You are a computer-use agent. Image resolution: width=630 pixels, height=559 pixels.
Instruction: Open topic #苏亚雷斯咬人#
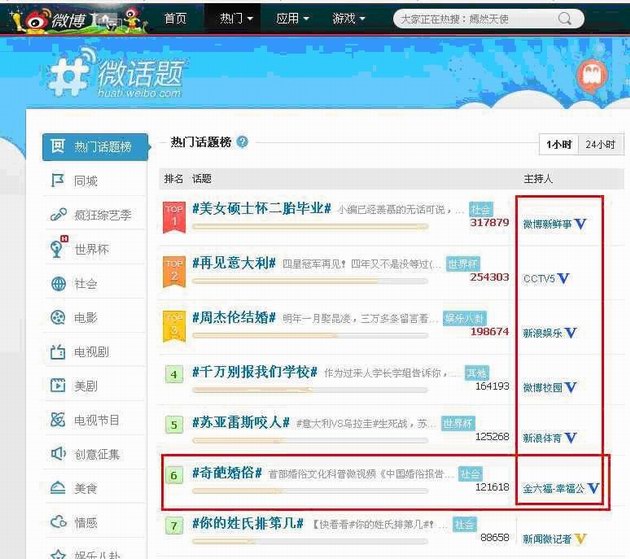click(x=241, y=422)
